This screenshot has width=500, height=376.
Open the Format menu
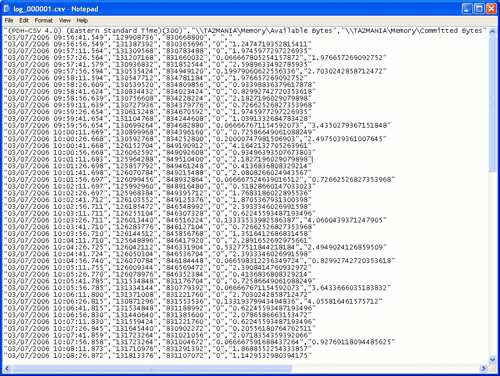(44, 21)
